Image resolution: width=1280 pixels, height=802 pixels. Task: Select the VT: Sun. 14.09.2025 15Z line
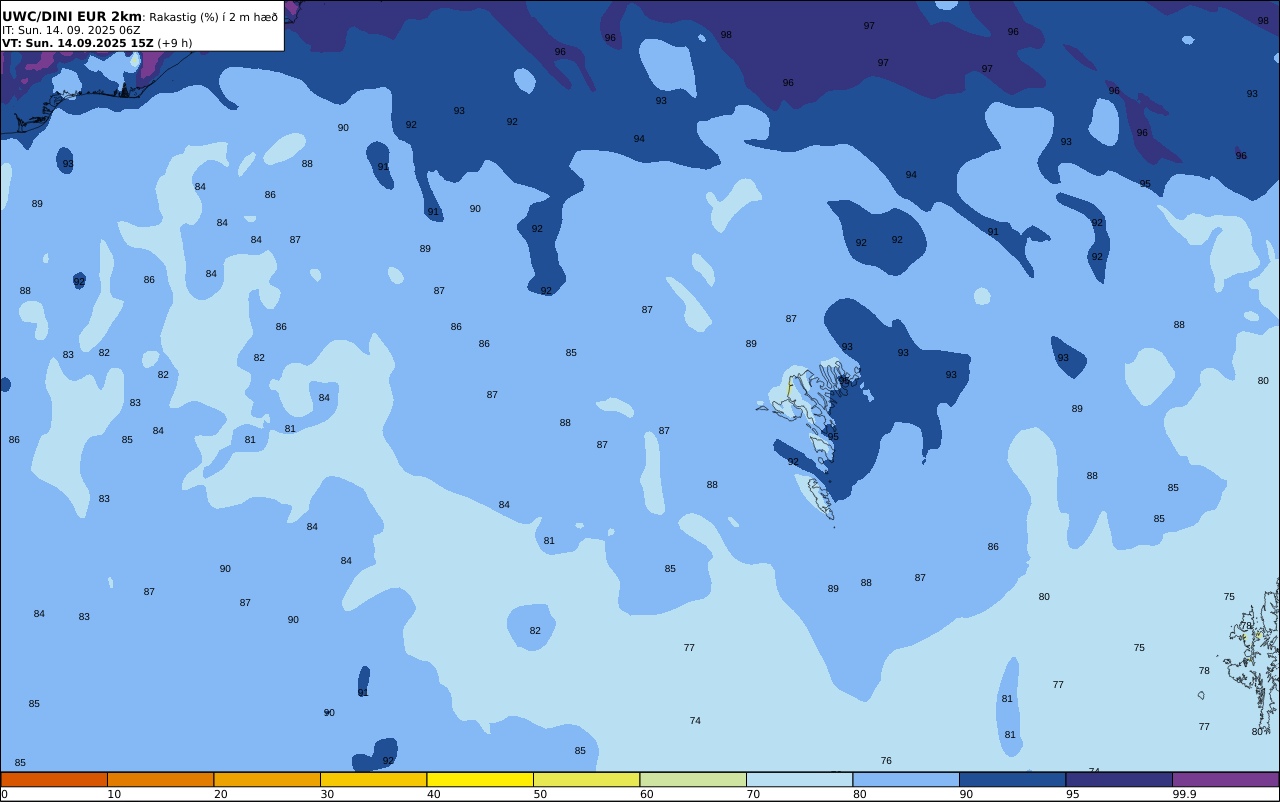(77, 43)
